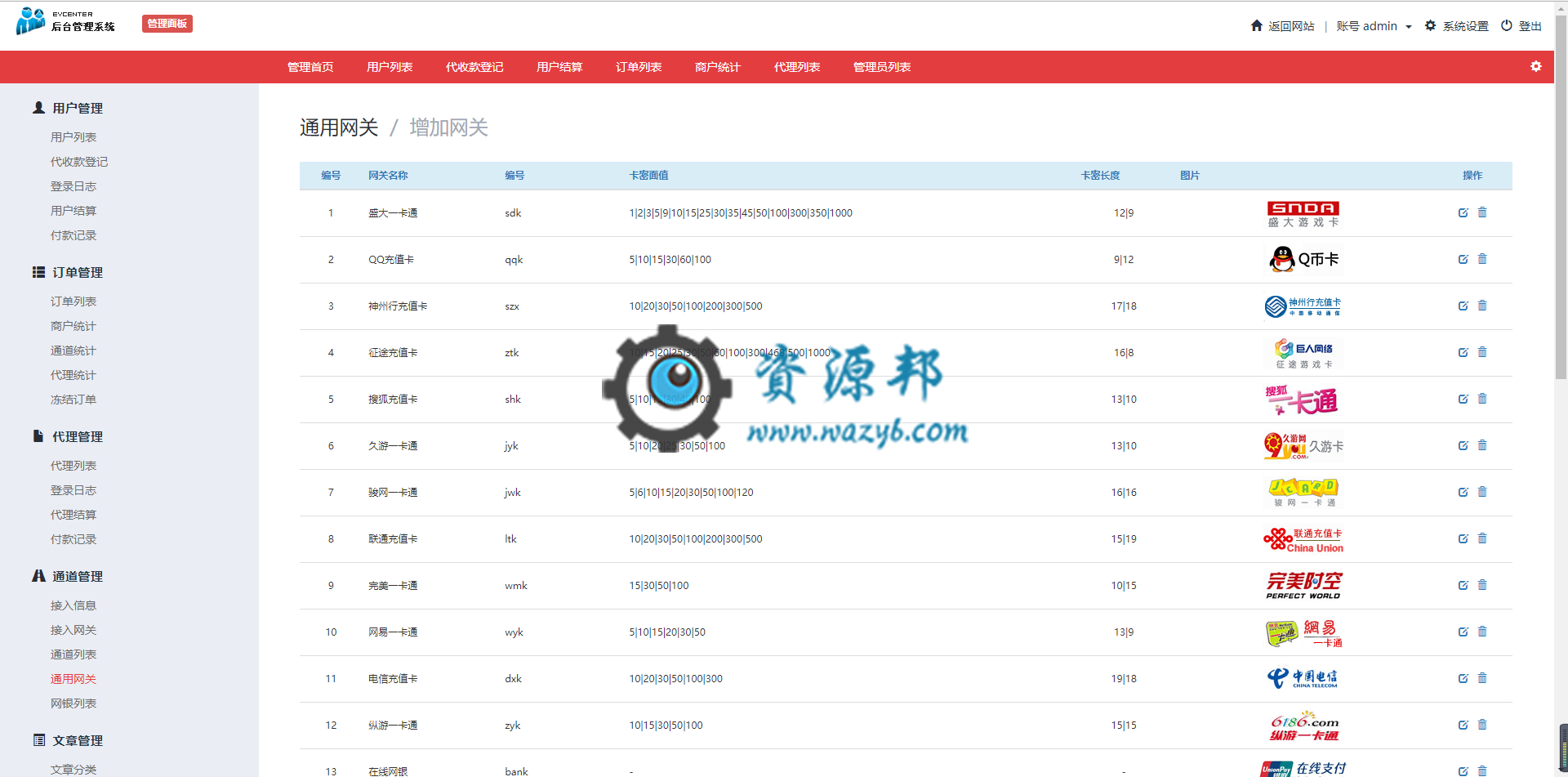Viewport: 1568px width, 777px height.
Task: Click the EVCENTER 后台管理系统 logo
Action: click(65, 21)
